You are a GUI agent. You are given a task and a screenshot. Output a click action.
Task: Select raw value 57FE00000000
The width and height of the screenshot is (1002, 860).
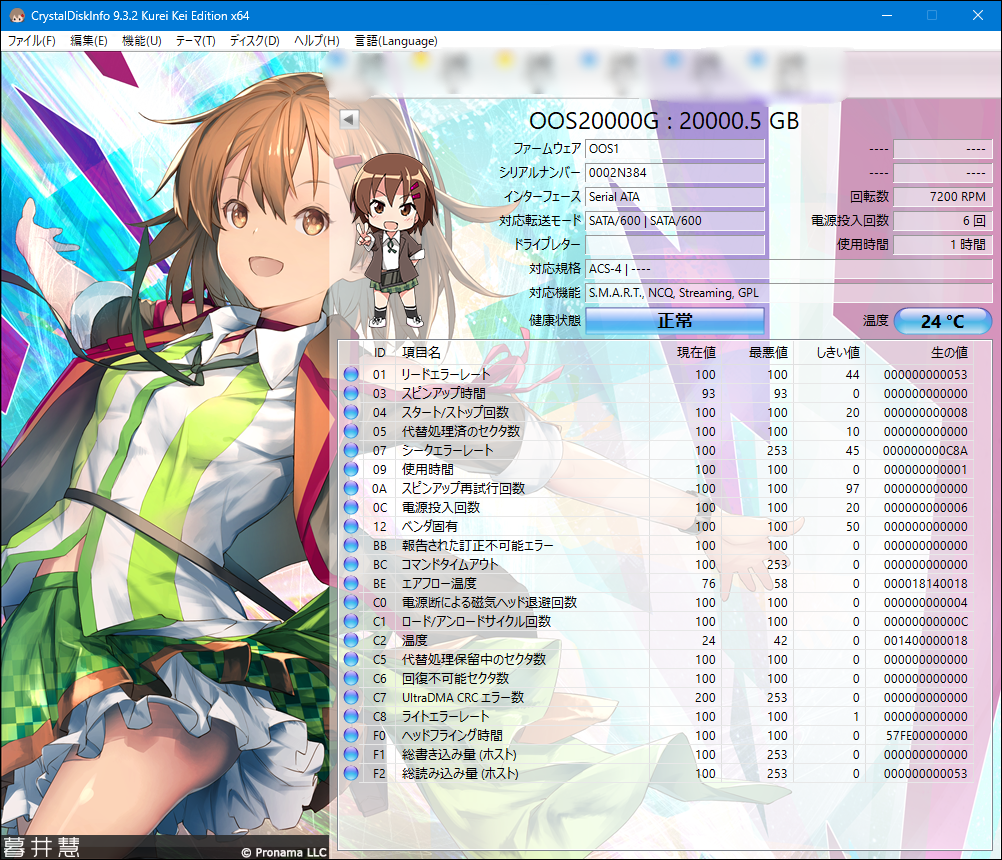[x=926, y=735]
